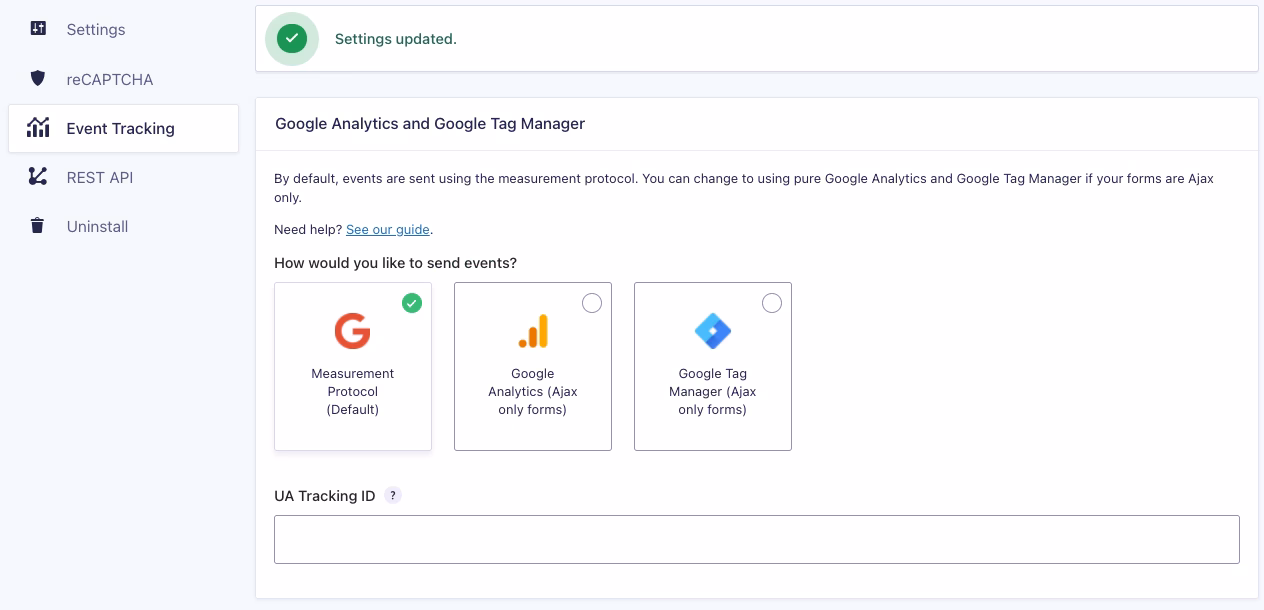
Task: Click the 'Settings updated.' notice text
Action: pos(396,39)
